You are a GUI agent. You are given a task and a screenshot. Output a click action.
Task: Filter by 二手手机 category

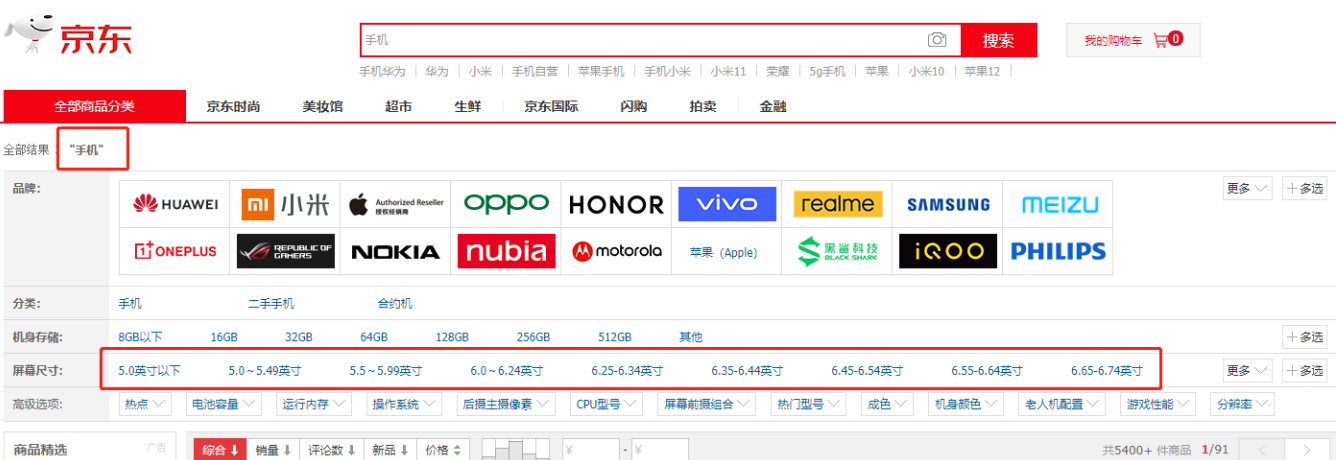[271, 304]
